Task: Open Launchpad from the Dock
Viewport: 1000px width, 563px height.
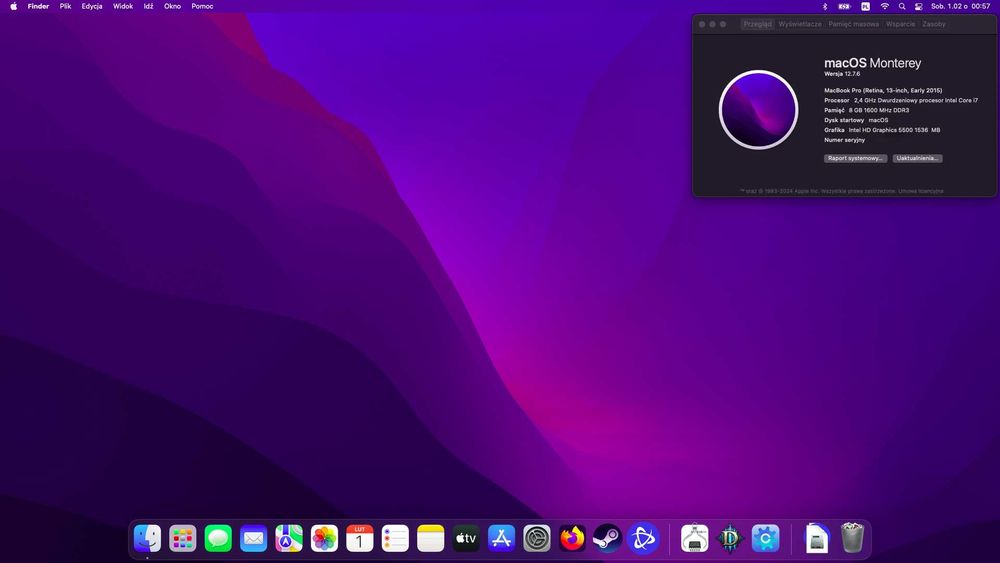Action: (x=183, y=538)
